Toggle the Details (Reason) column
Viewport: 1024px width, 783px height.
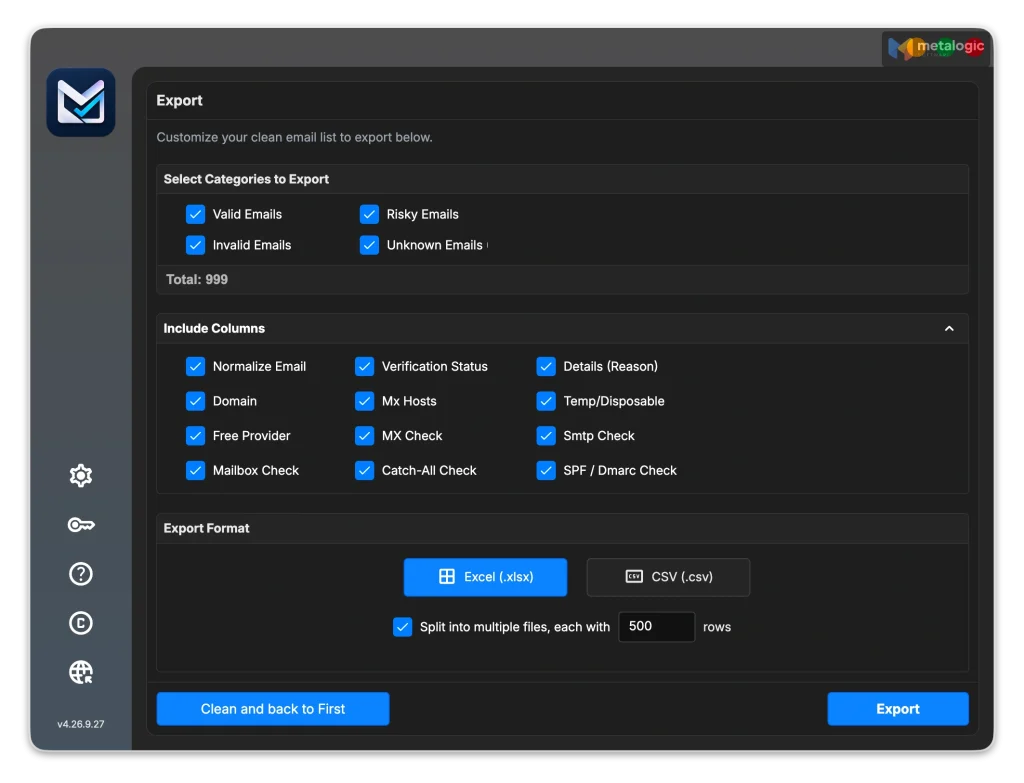546,366
